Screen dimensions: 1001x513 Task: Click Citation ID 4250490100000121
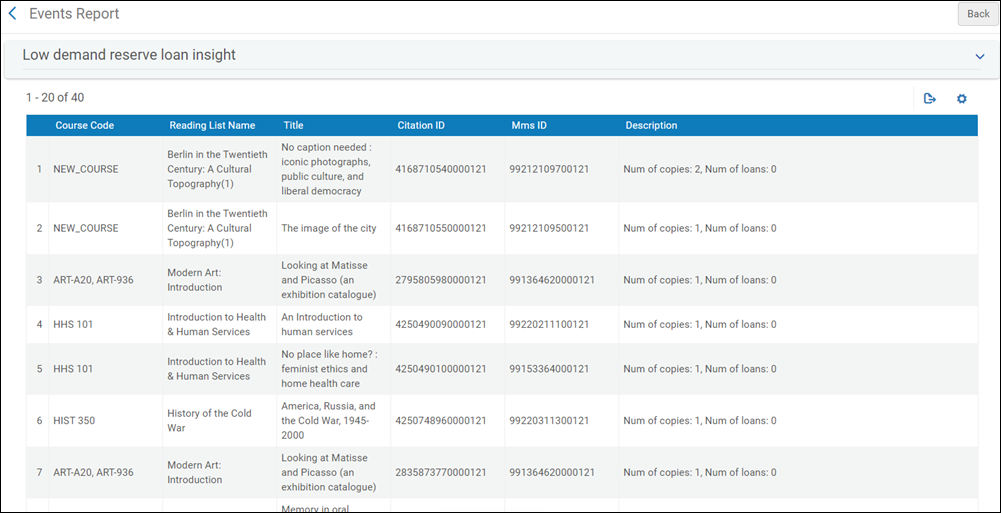(441, 369)
